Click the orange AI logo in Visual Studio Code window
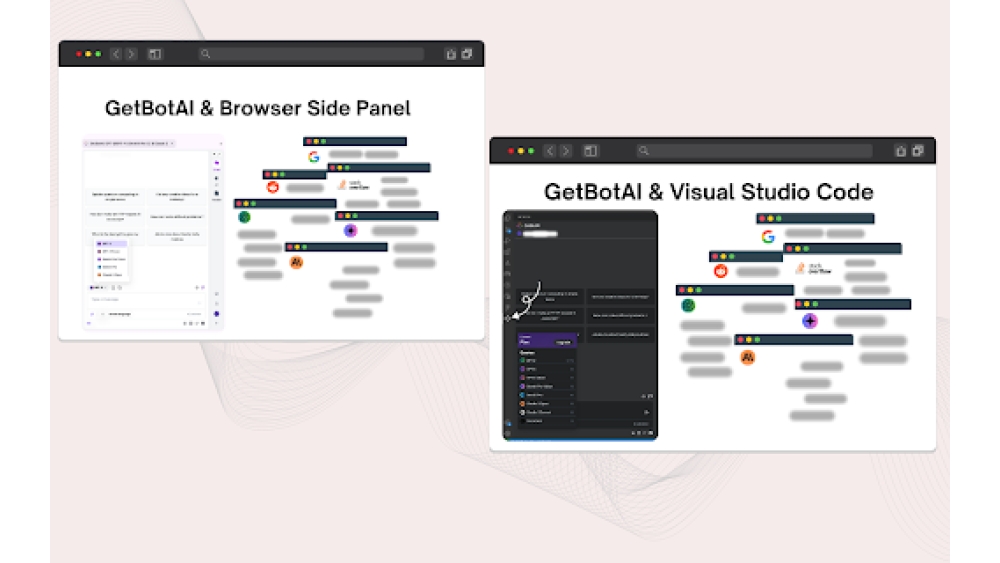This screenshot has height=563, width=1000. point(747,358)
